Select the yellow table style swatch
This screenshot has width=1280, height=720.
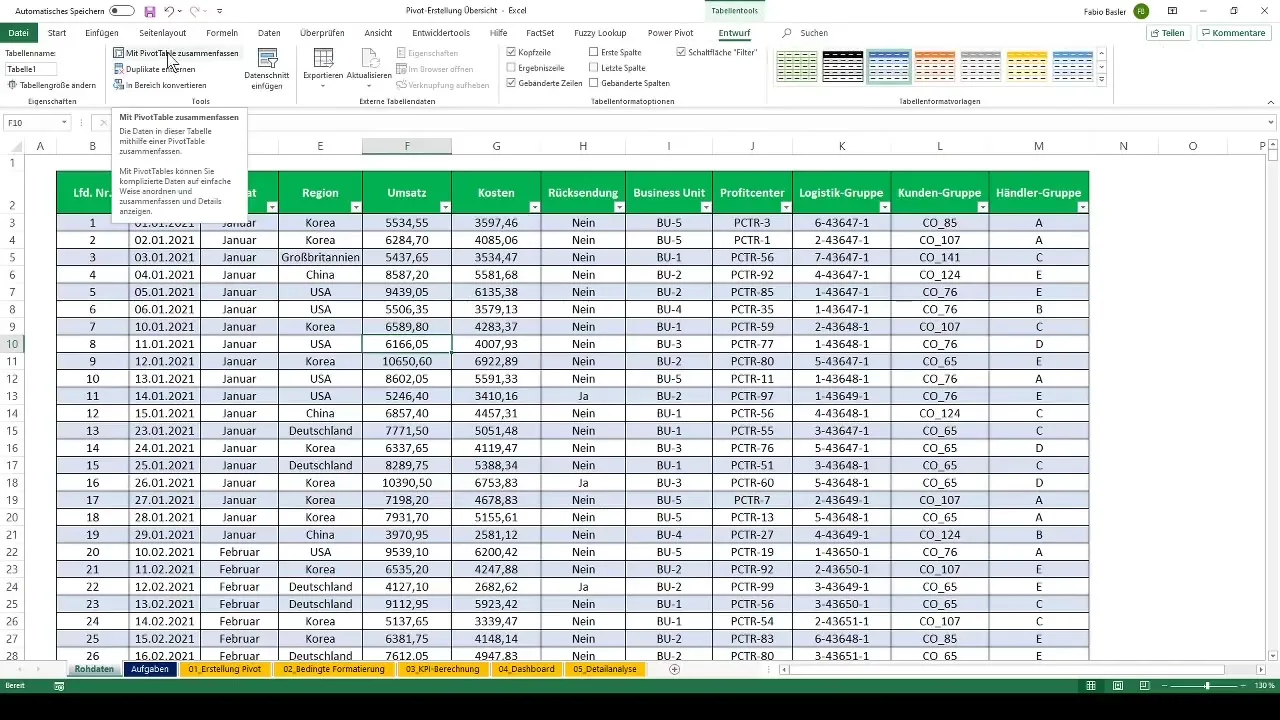pos(1027,67)
